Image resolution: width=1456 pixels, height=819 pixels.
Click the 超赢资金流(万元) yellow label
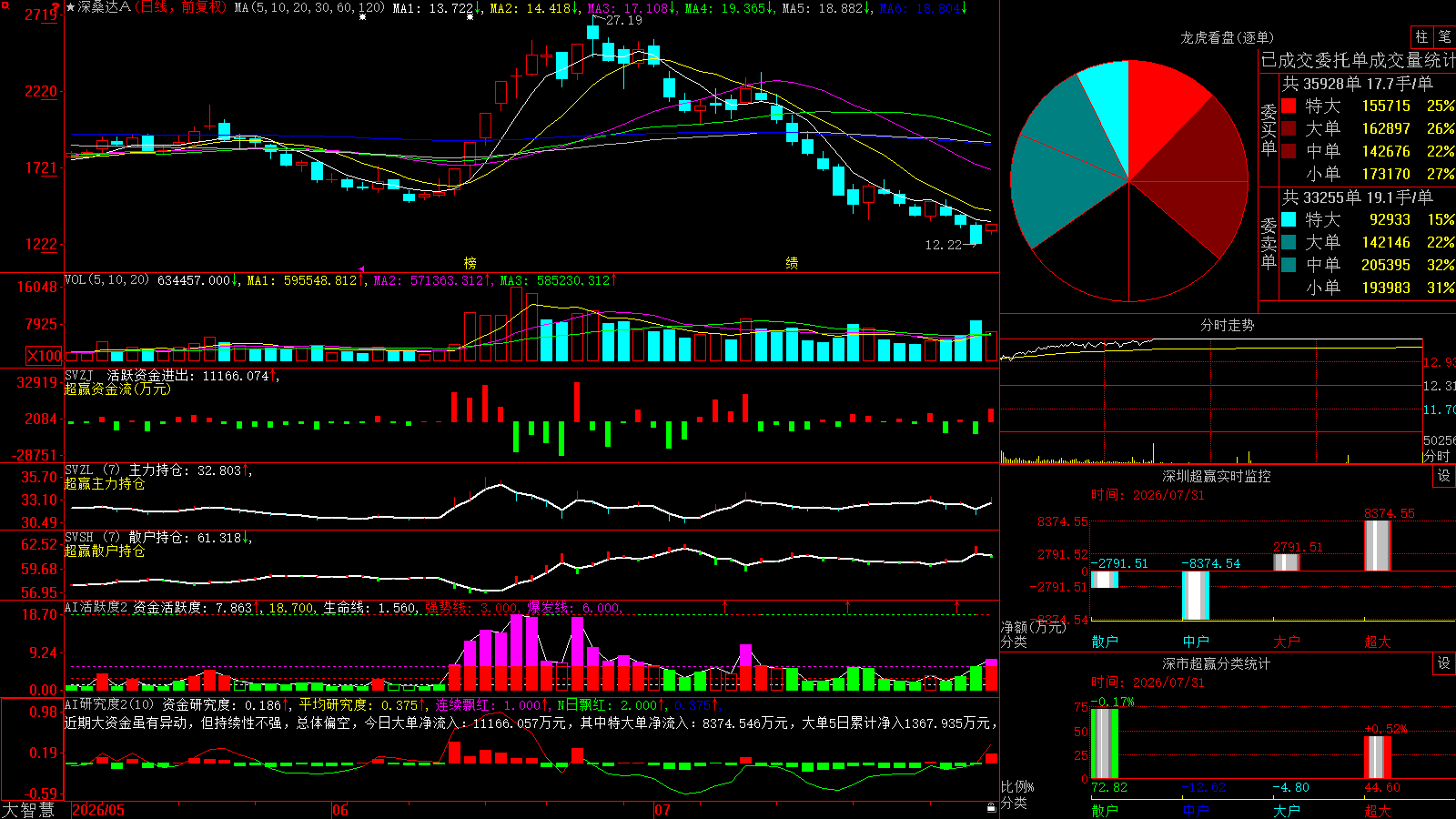point(117,389)
